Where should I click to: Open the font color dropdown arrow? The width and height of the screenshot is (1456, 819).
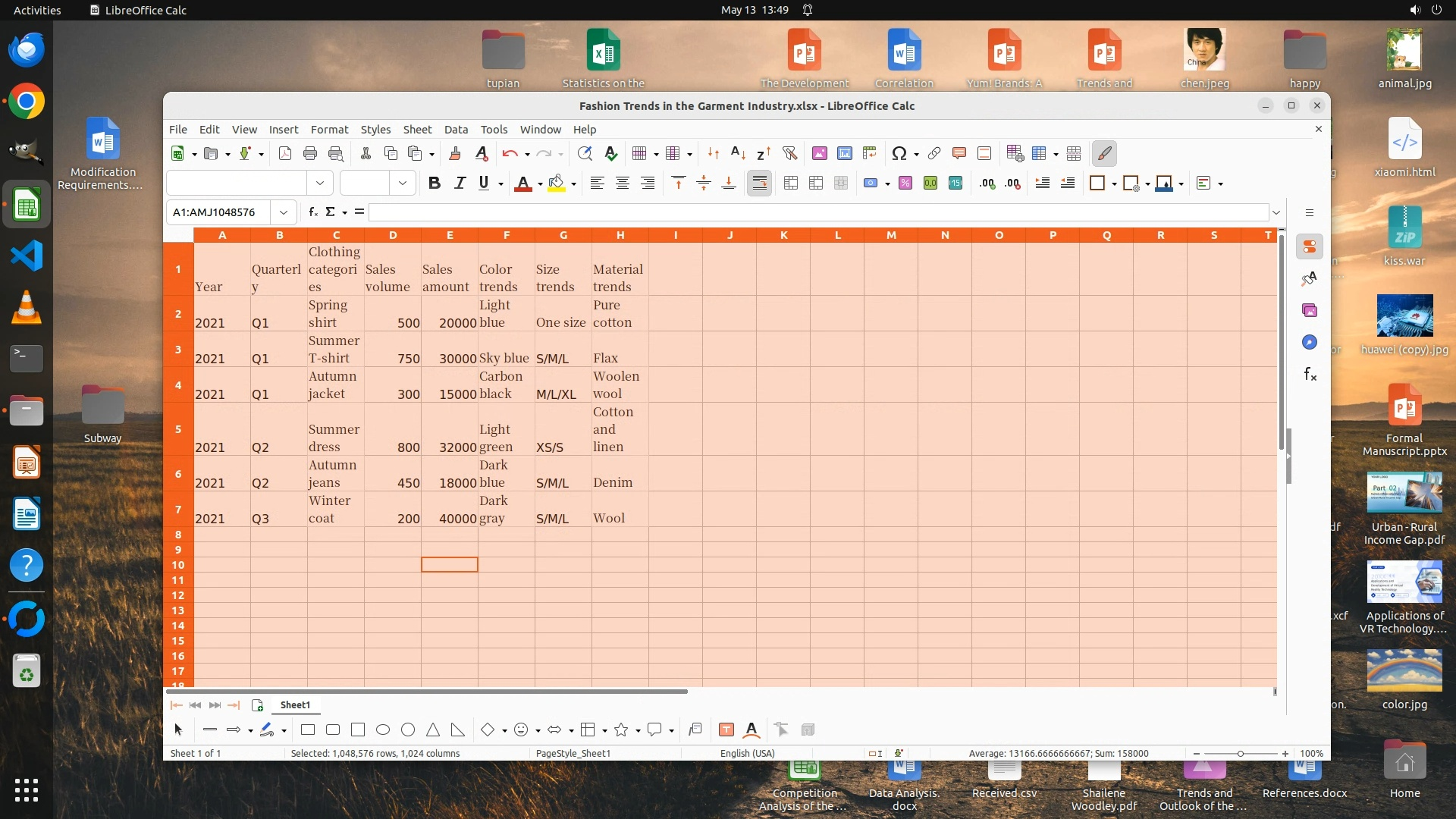(x=540, y=184)
